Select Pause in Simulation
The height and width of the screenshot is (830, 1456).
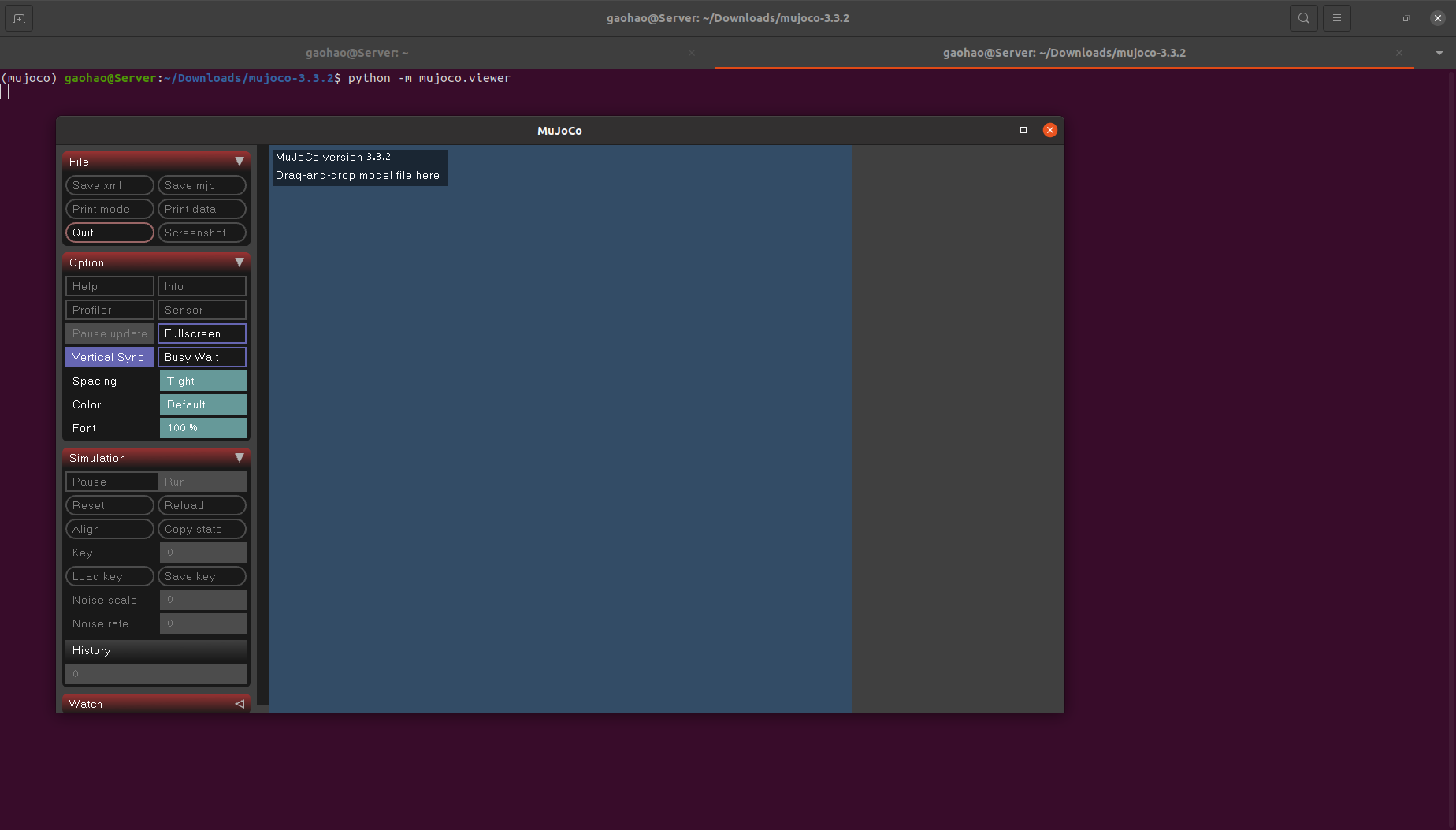click(x=111, y=482)
